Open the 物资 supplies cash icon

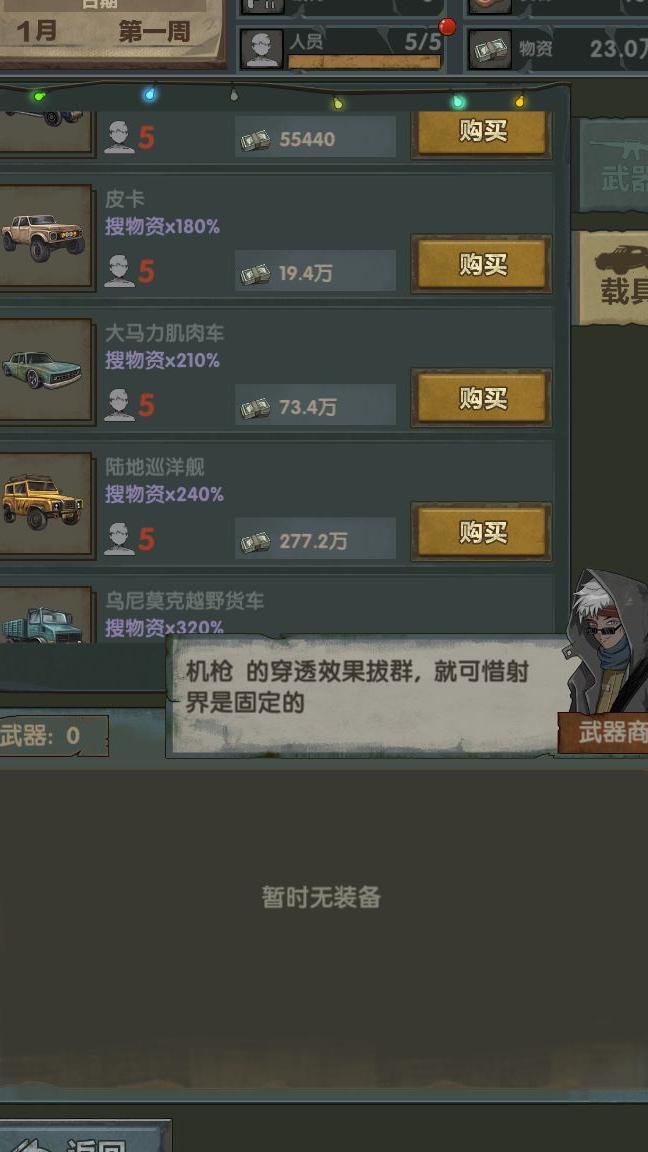pyautogui.click(x=489, y=48)
